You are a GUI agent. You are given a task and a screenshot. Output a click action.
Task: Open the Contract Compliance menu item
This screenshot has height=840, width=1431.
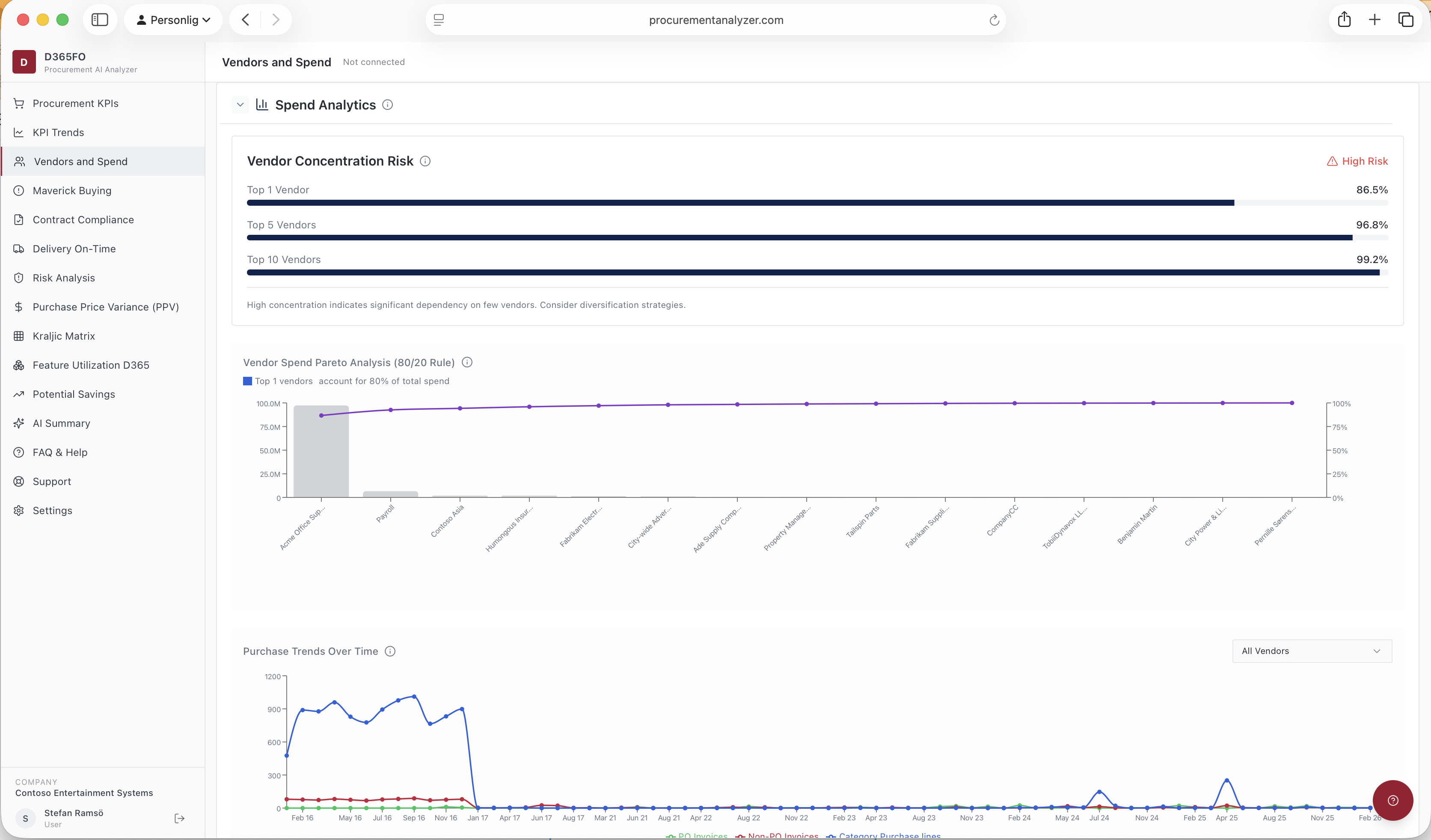[83, 220]
